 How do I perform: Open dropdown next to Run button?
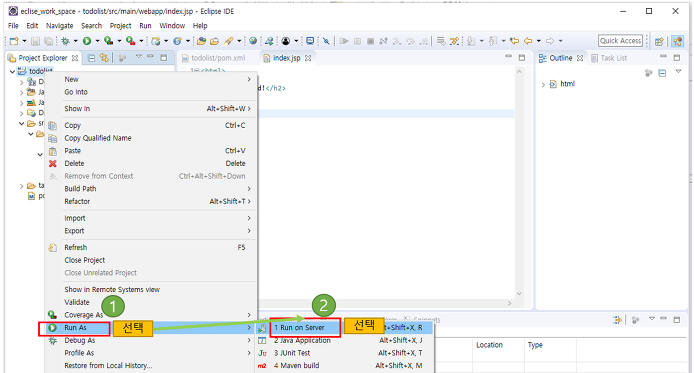tap(97, 41)
